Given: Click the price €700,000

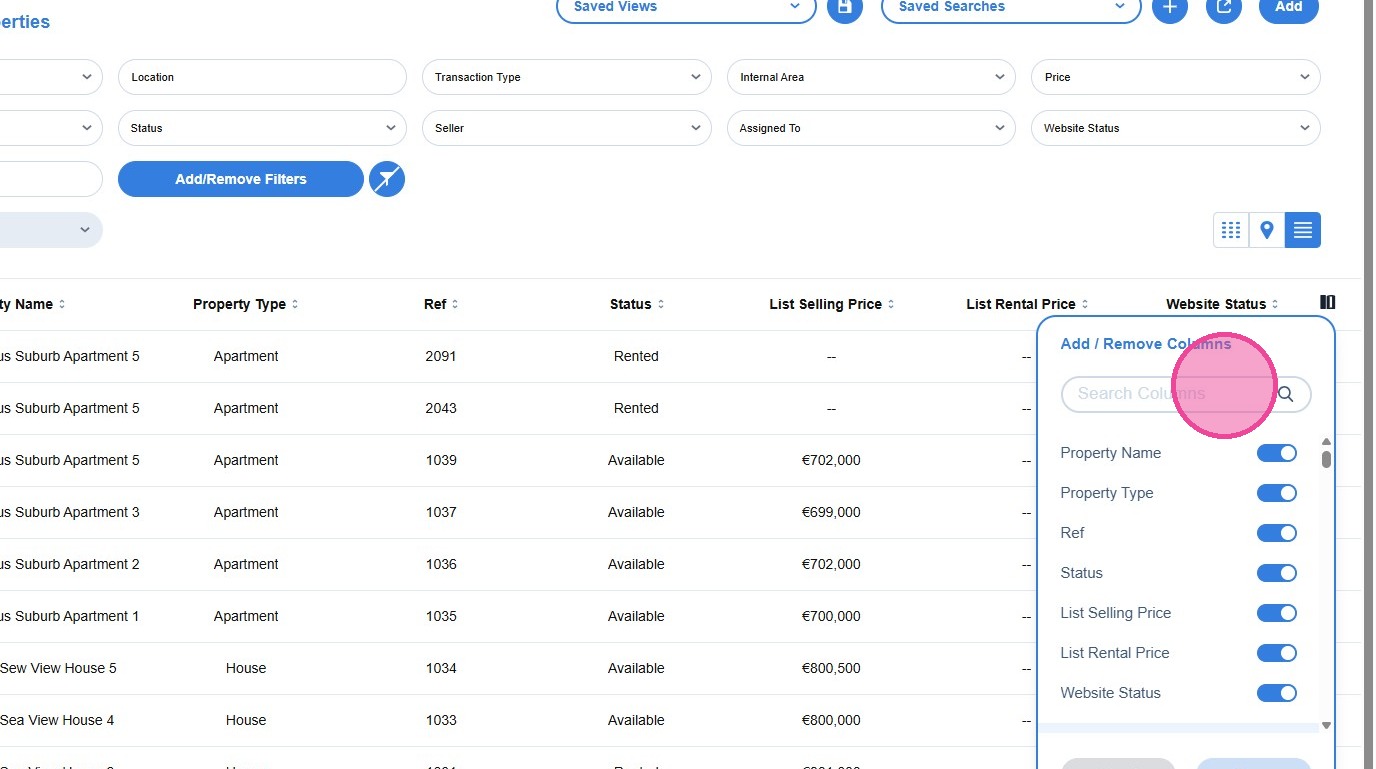Looking at the screenshot, I should 831,616.
